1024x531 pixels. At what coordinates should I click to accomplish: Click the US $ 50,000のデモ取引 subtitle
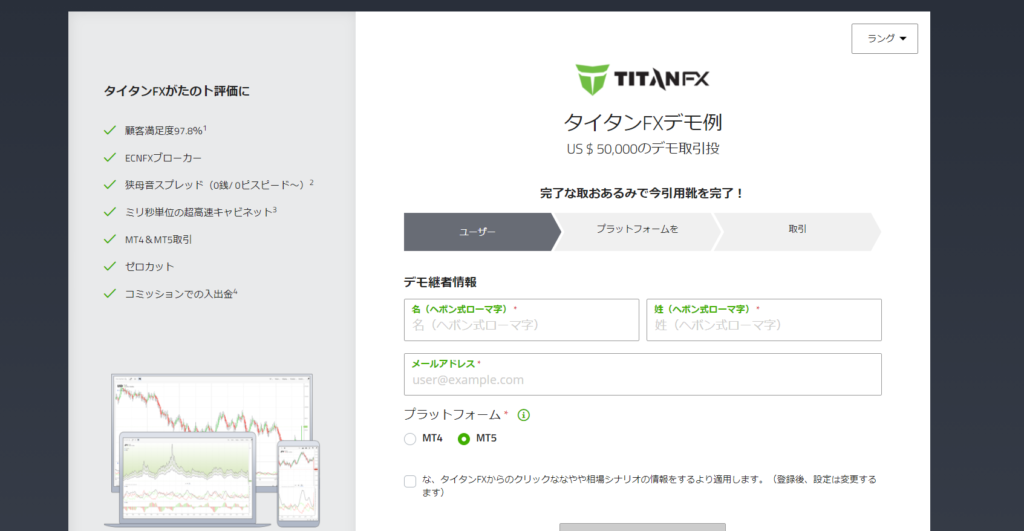click(x=643, y=149)
